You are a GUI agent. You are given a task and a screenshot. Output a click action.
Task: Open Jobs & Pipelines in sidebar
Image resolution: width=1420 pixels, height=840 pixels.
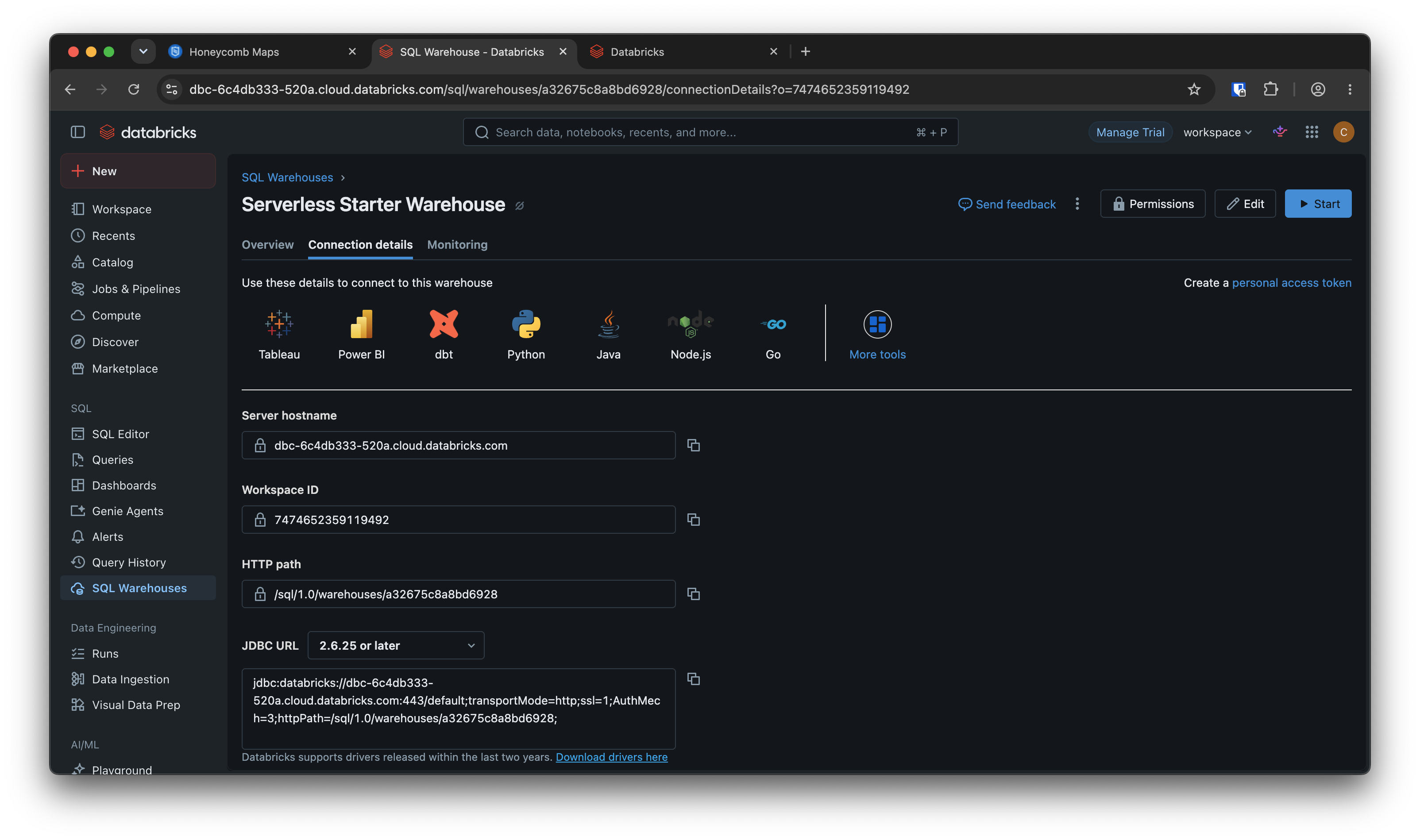pos(138,289)
